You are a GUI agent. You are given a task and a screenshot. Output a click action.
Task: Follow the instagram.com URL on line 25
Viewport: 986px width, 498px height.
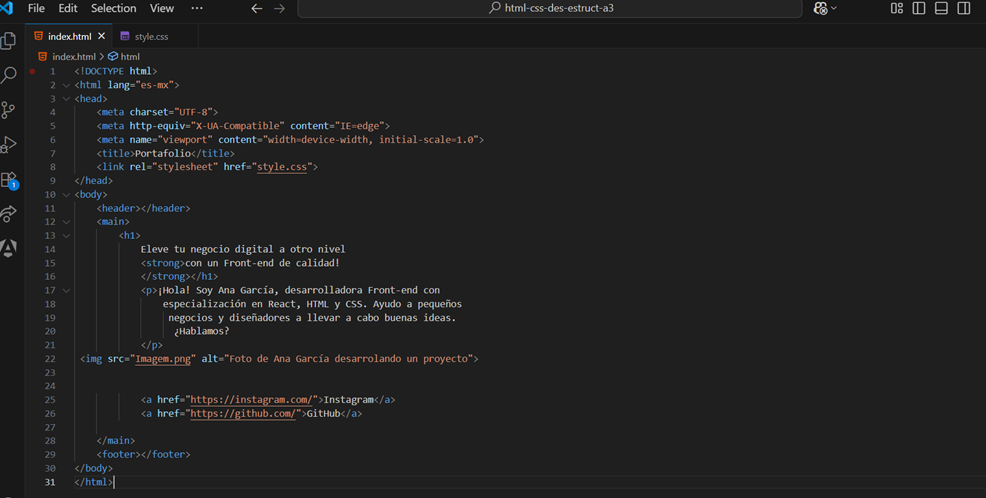(252, 400)
